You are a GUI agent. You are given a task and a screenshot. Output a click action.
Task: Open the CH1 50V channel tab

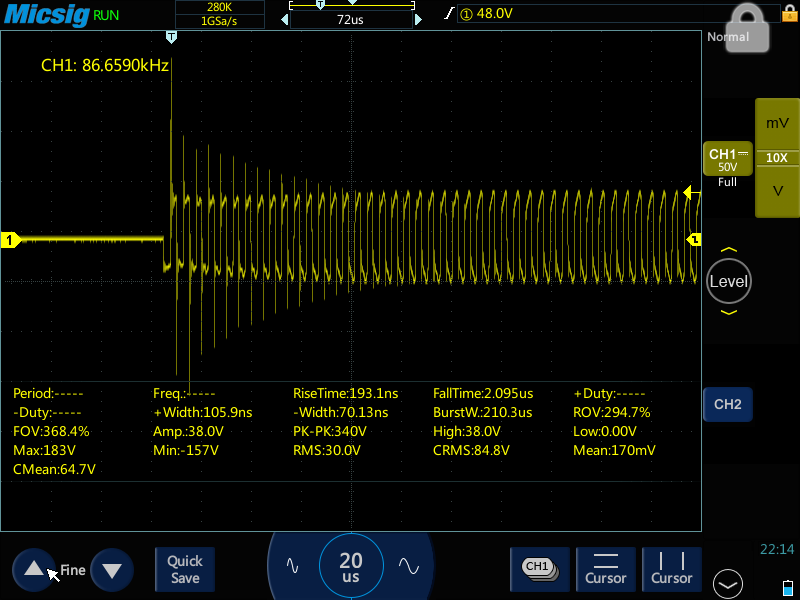728,159
